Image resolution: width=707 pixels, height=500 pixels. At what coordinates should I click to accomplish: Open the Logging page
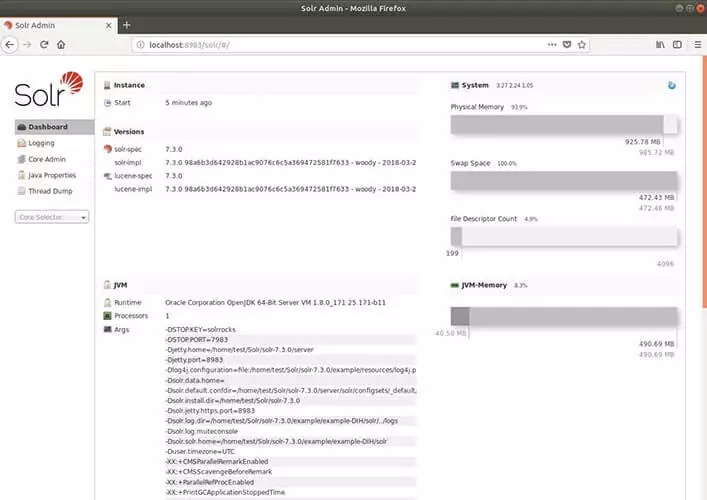41,143
